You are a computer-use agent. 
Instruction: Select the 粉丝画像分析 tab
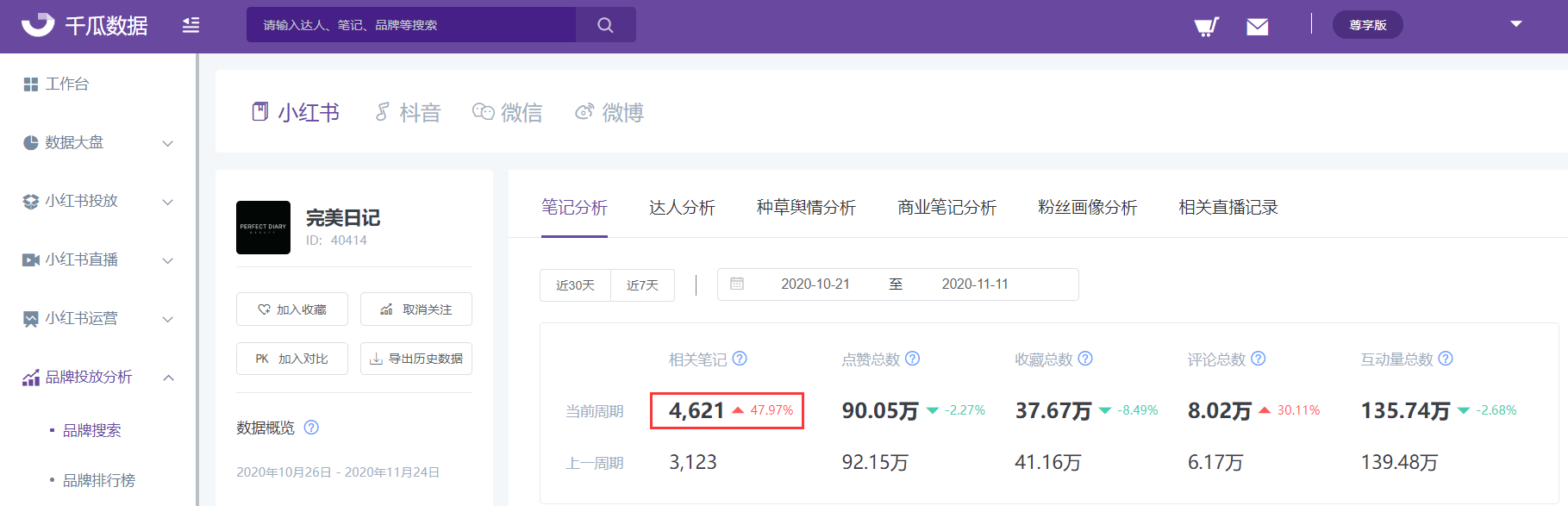[1087, 207]
